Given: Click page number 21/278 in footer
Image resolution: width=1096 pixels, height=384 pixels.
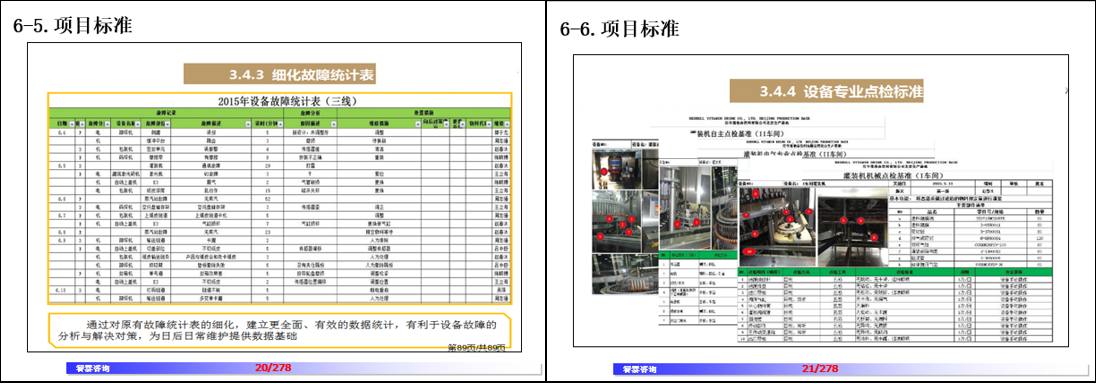Looking at the screenshot, I should pos(821,369).
